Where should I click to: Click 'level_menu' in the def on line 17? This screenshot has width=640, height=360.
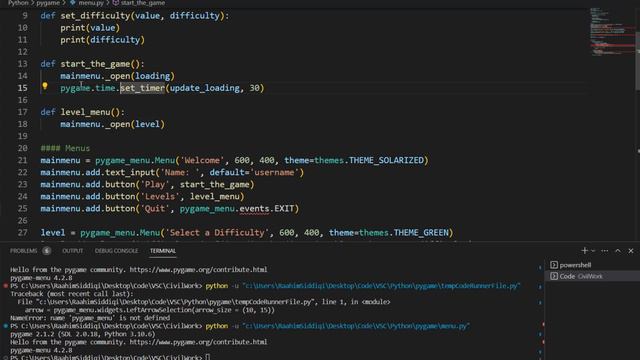pyautogui.click(x=85, y=112)
